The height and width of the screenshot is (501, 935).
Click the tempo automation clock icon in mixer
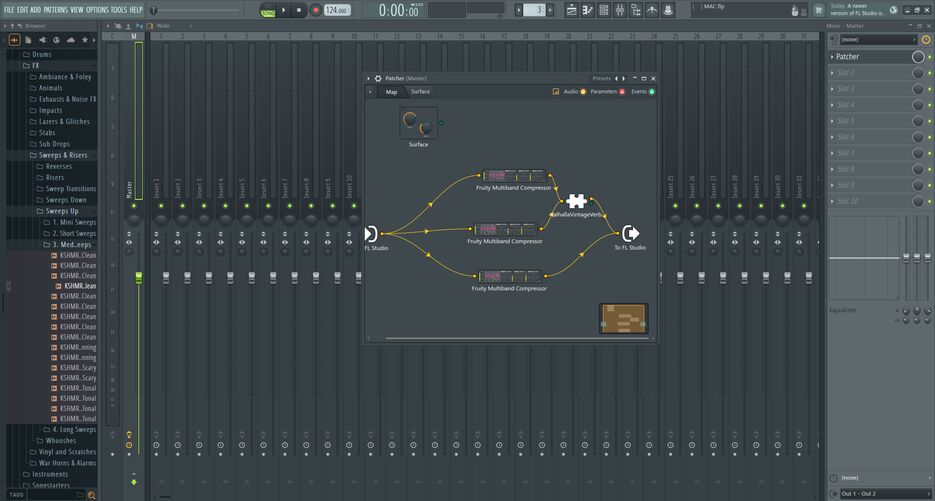point(925,40)
